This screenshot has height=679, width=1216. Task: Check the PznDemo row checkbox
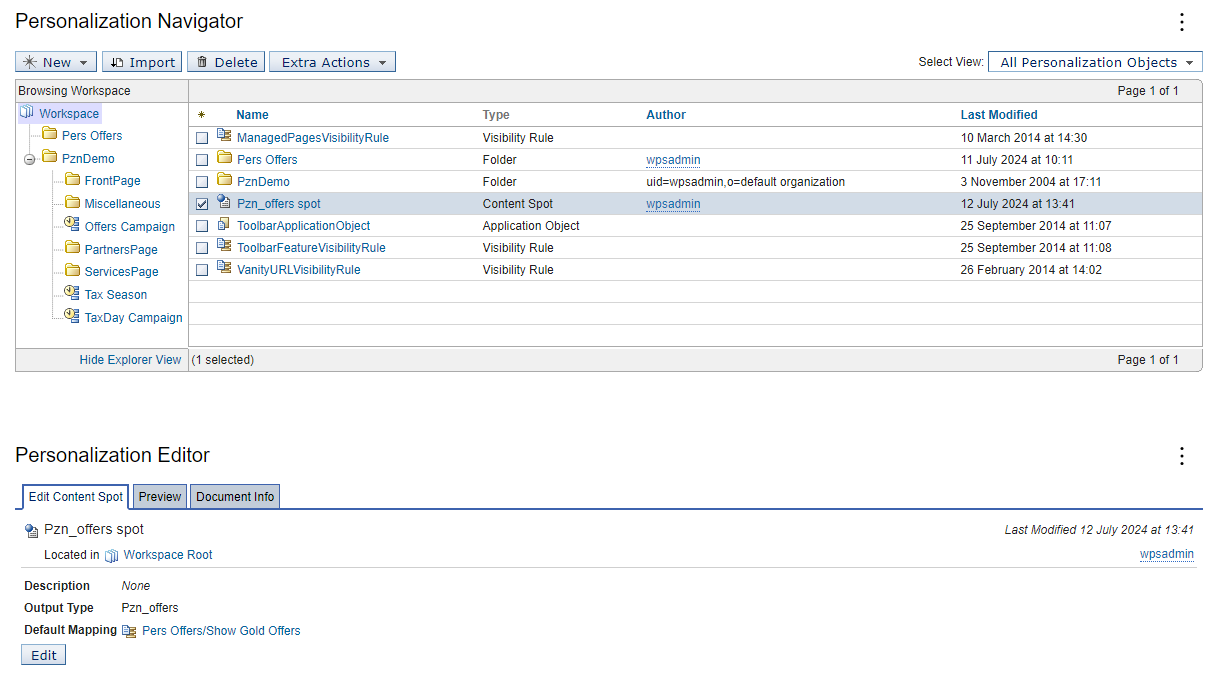202,182
